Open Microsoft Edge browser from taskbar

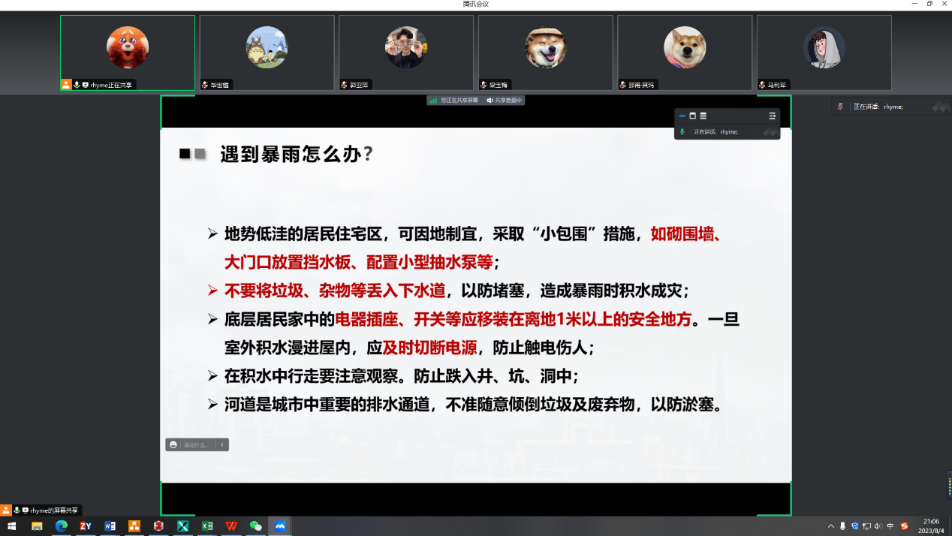click(61, 526)
